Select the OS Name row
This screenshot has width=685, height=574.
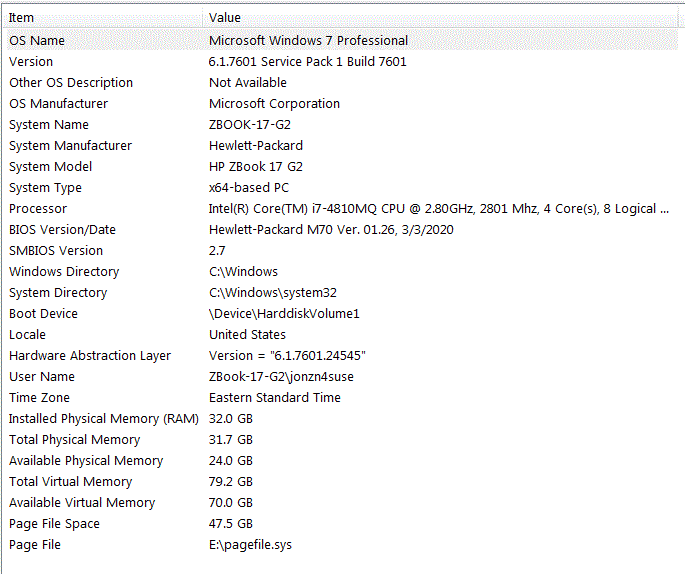click(x=341, y=40)
